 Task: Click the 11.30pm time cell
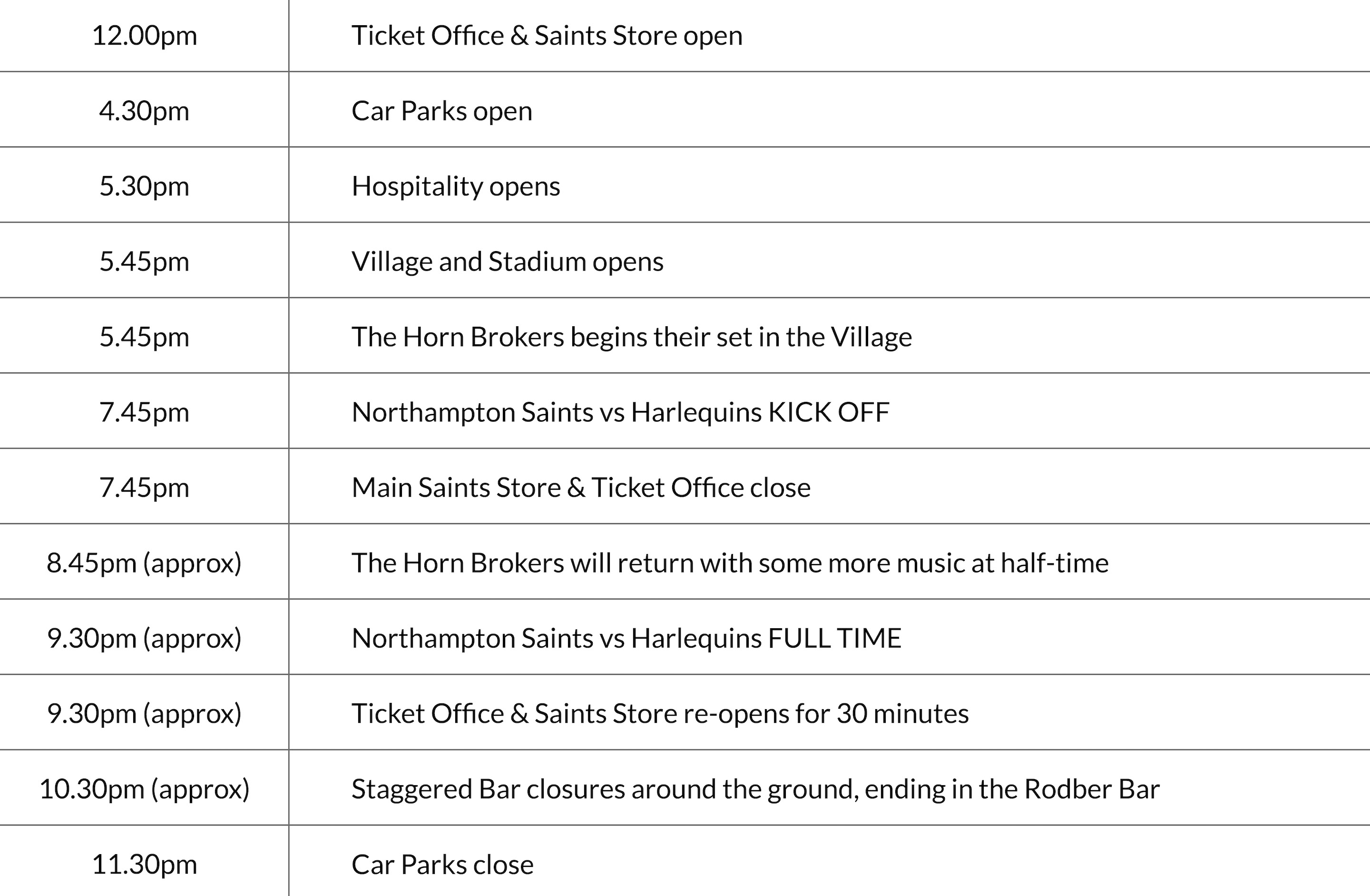click(144, 865)
